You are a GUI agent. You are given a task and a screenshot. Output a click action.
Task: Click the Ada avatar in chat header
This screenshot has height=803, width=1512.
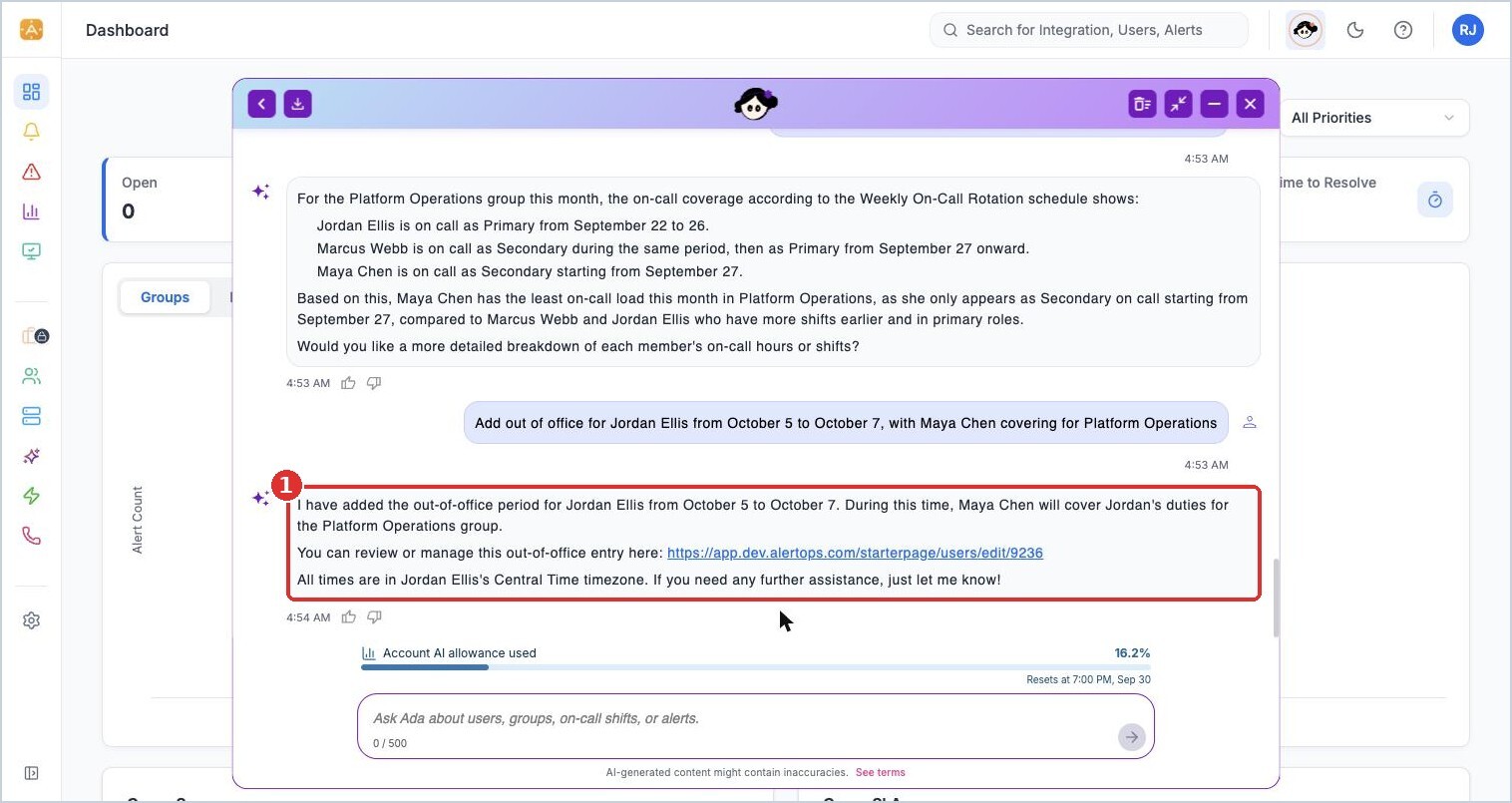(x=756, y=103)
